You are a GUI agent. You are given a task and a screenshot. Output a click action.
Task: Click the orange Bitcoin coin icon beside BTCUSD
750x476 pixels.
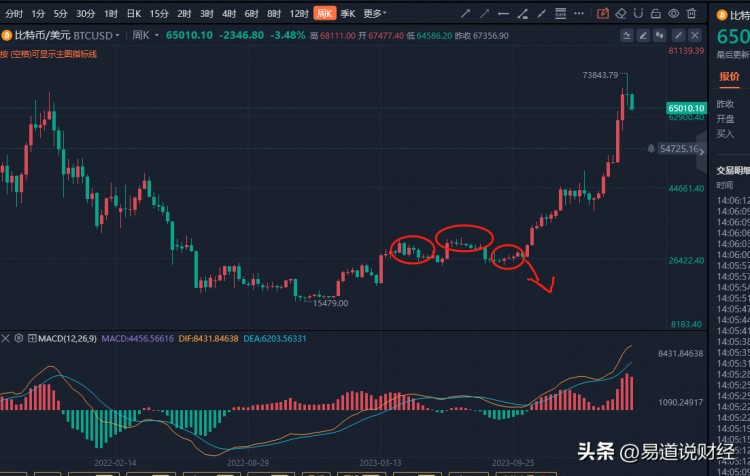pyautogui.click(x=7, y=35)
